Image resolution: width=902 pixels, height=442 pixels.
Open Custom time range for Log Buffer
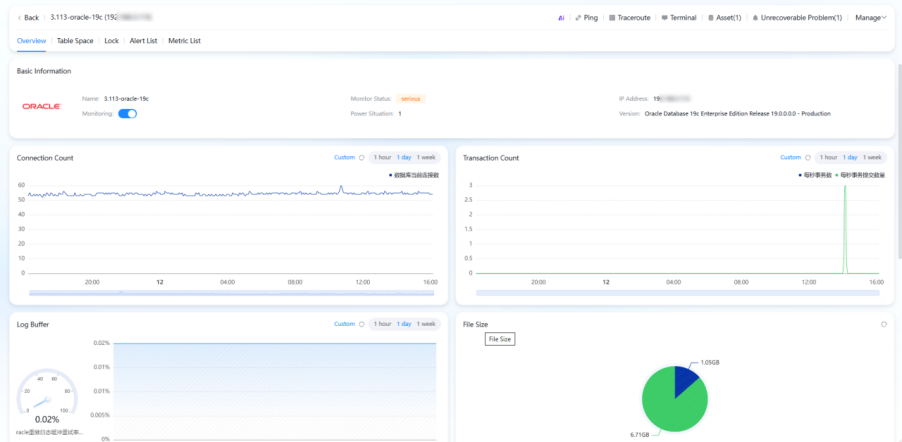(344, 324)
